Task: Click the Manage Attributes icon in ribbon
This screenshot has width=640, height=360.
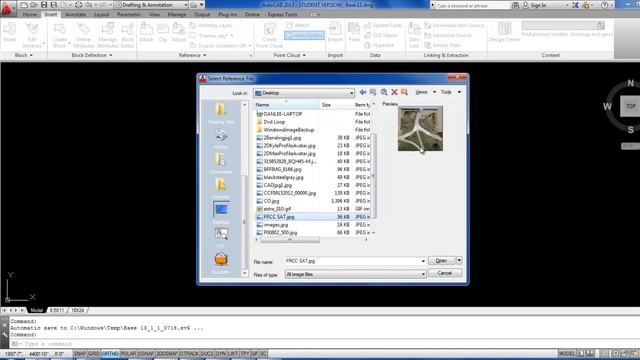Action: click(x=107, y=35)
